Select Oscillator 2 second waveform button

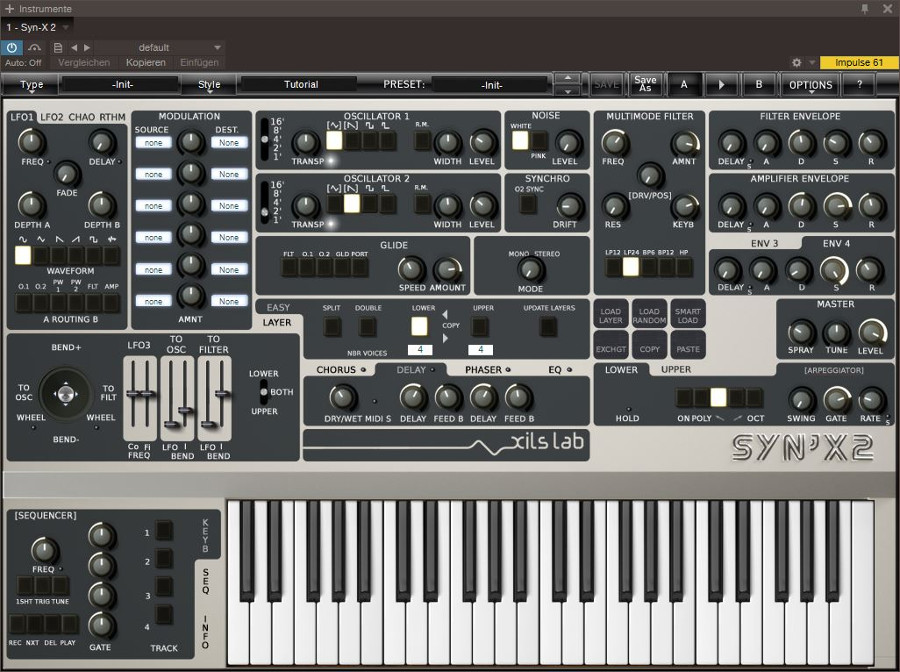click(x=352, y=204)
